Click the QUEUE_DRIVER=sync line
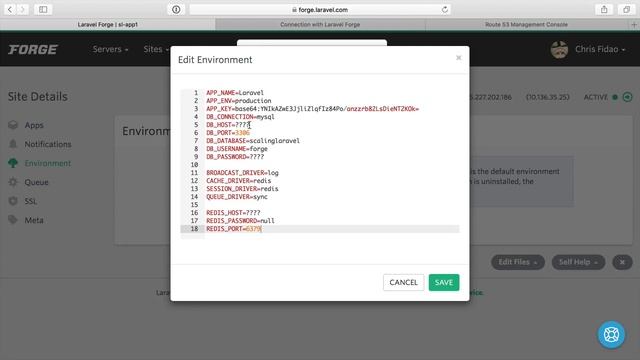The width and height of the screenshot is (640, 360). [237, 197]
